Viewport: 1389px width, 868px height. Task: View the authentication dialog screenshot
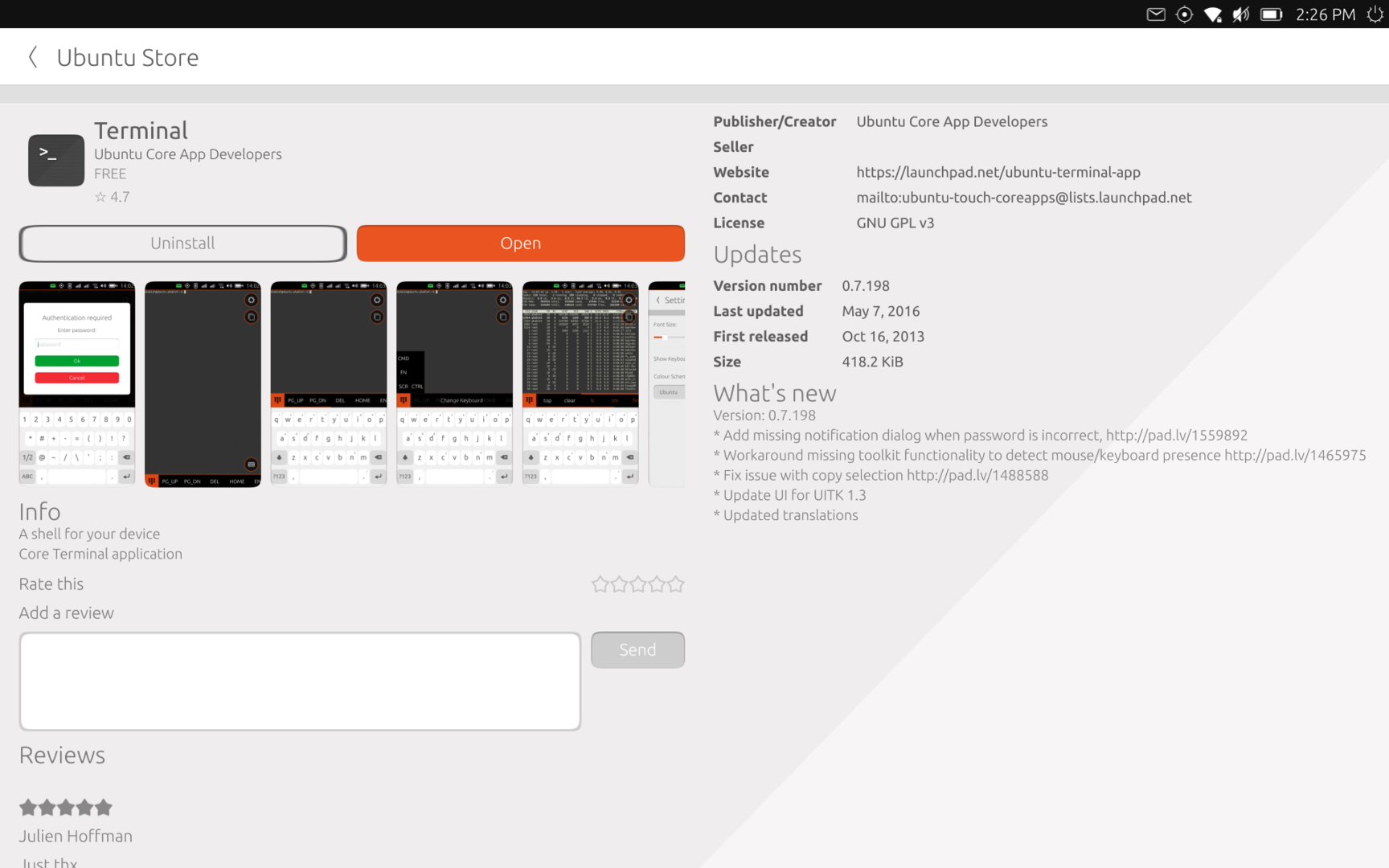pyautogui.click(x=77, y=384)
